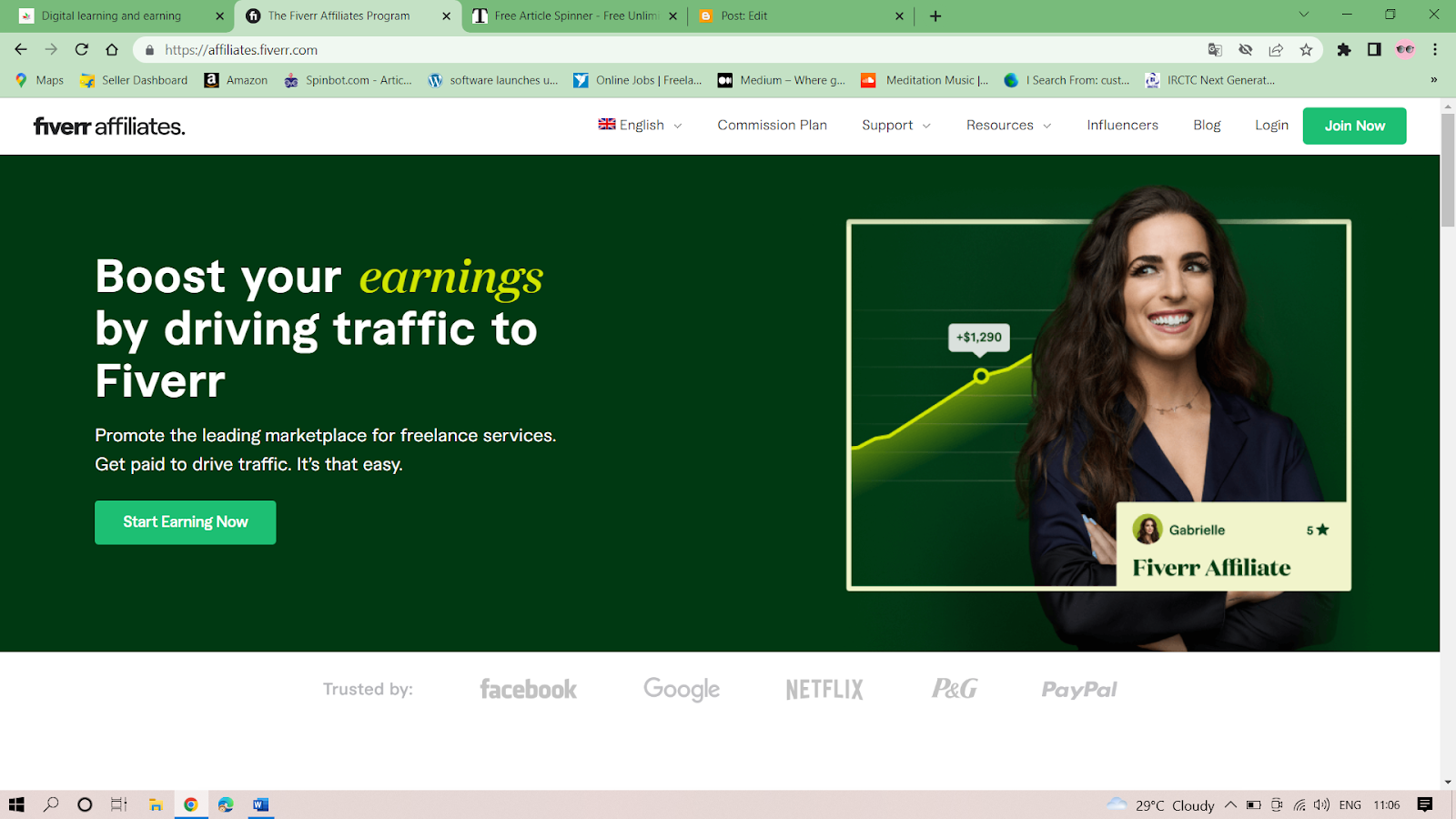1456x819 pixels.
Task: Open Windows taskbar search
Action: click(51, 804)
